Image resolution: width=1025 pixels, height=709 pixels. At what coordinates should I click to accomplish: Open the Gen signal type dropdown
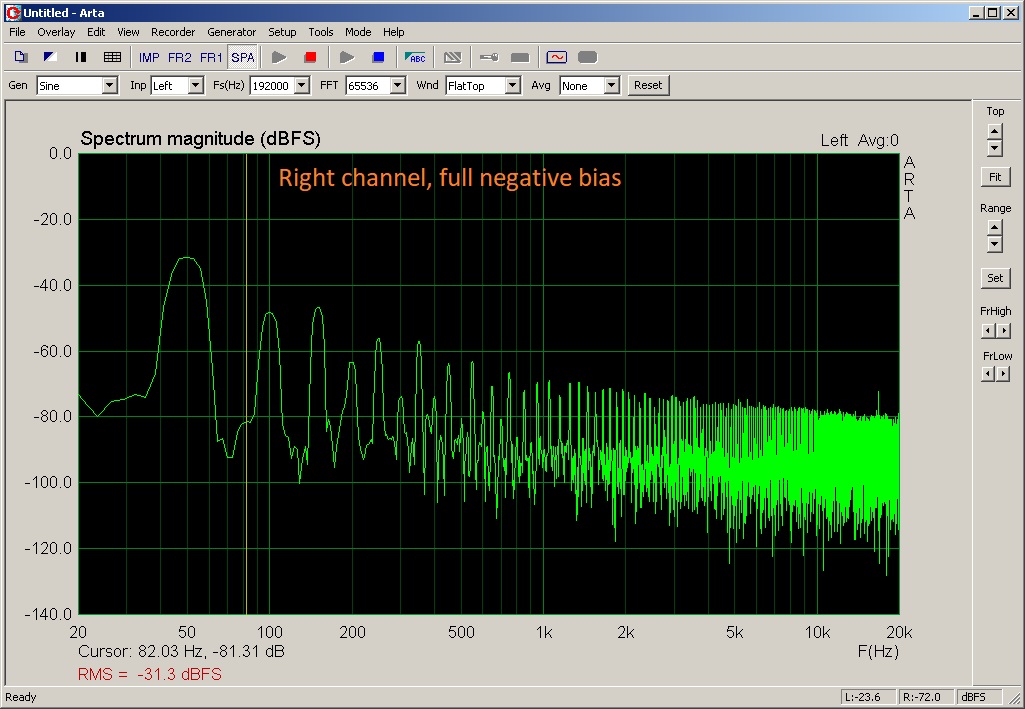click(110, 86)
